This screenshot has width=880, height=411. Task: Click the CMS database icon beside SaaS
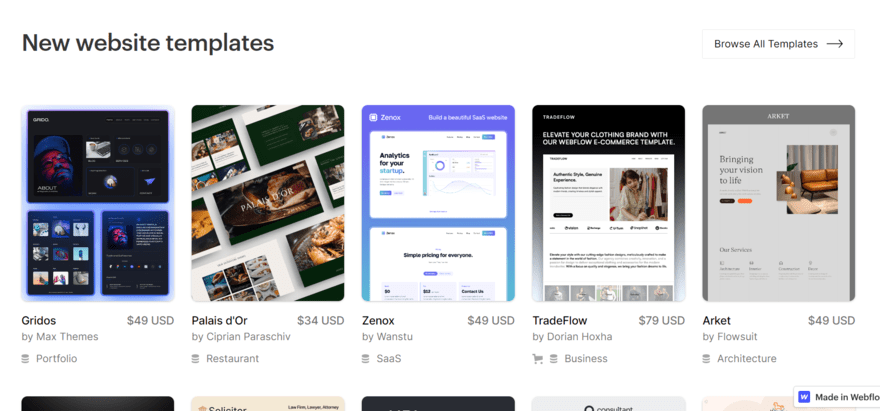(x=365, y=358)
